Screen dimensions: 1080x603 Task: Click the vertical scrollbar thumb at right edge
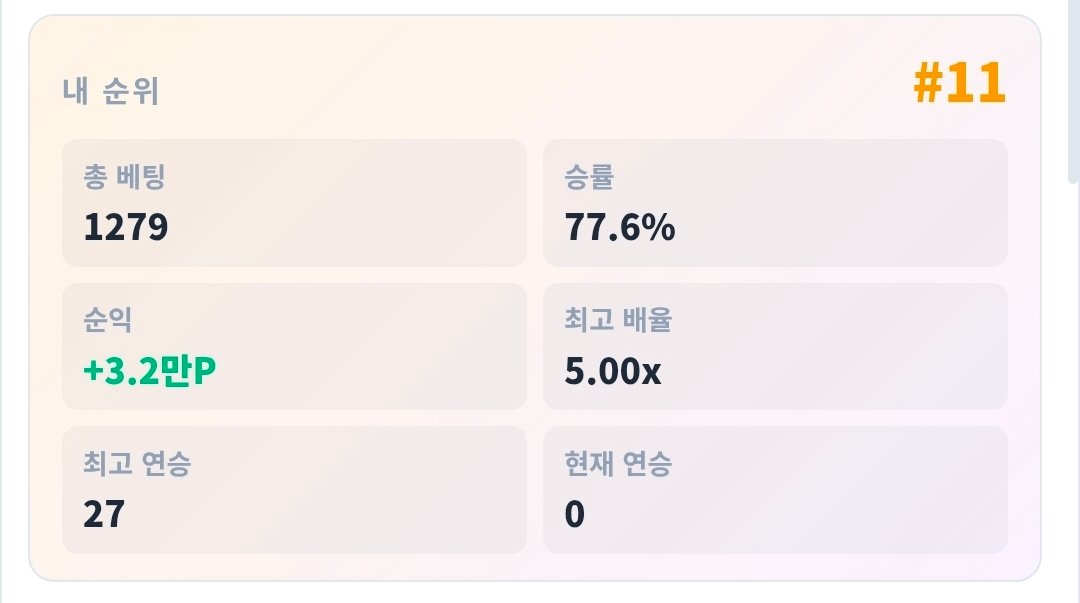1073,91
